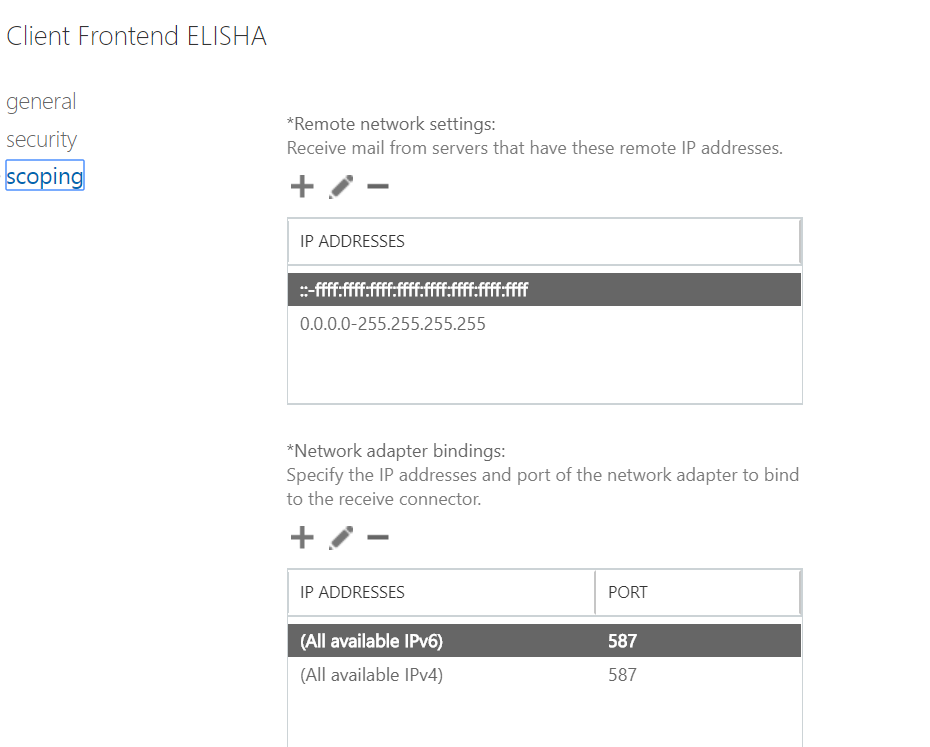The height and width of the screenshot is (747, 930).
Task: Select the scoping section link
Action: (44, 176)
